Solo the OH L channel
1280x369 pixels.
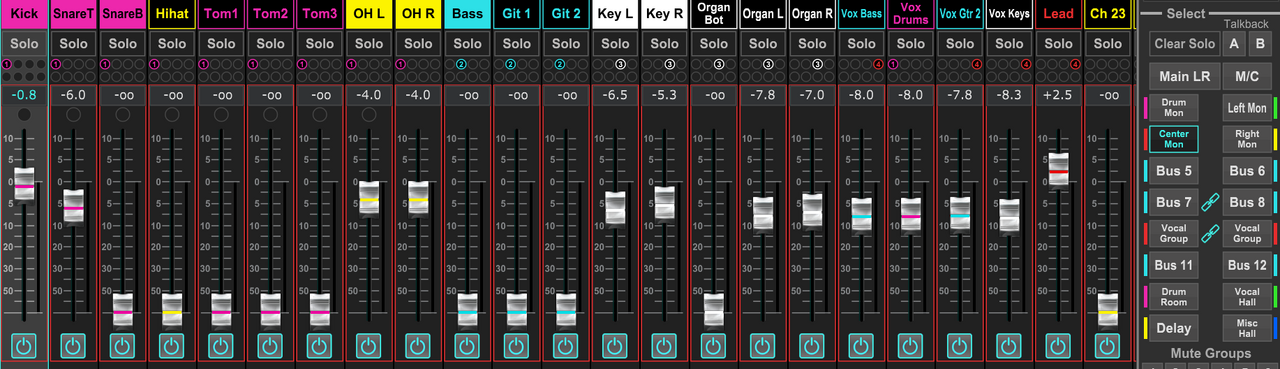[369, 44]
